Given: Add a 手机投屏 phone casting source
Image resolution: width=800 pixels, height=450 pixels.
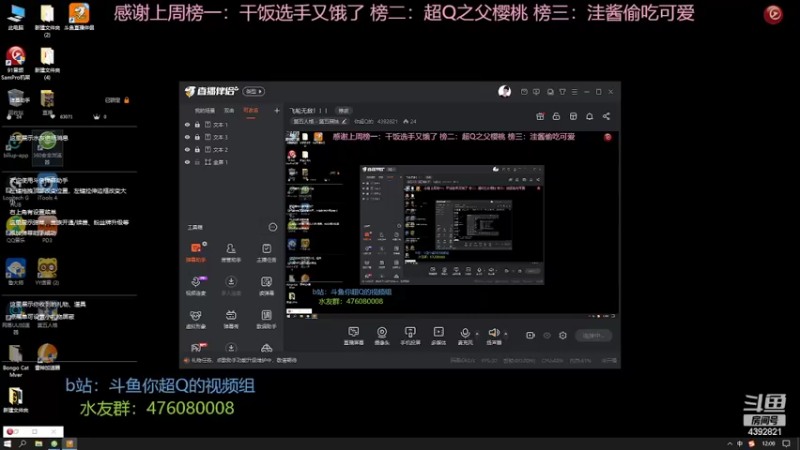Looking at the screenshot, I should pyautogui.click(x=410, y=336).
